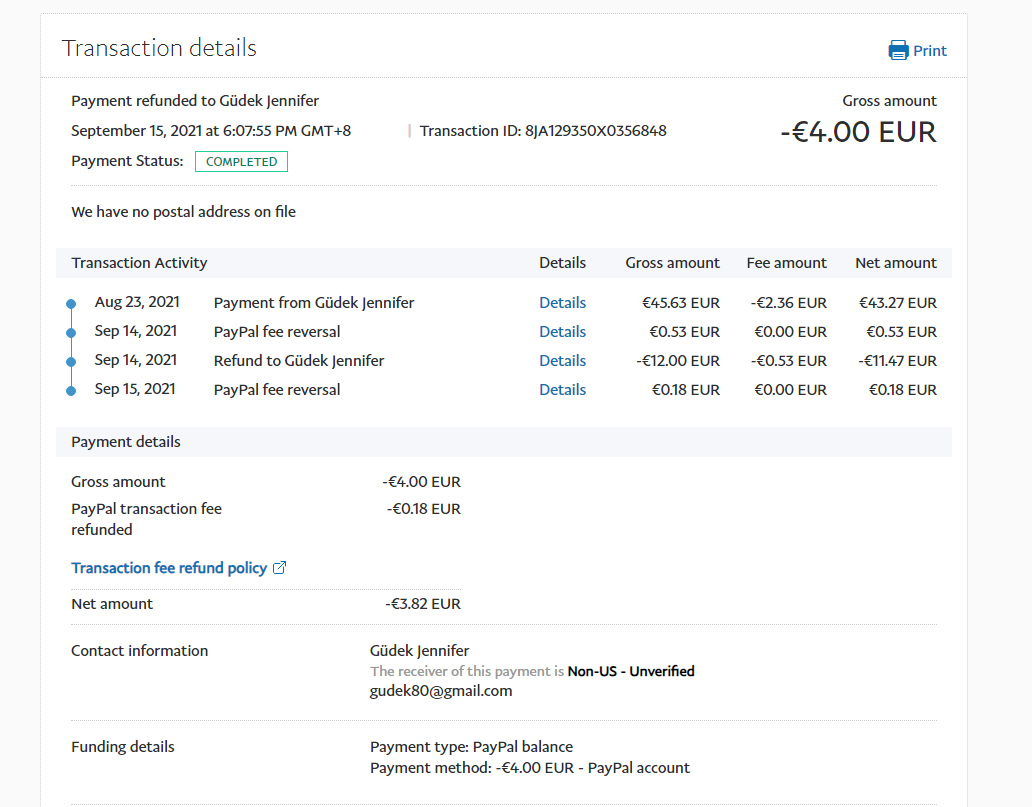This screenshot has width=1032, height=807.
Task: Select the Sep 15, 2021 timeline dot
Action: tap(70, 391)
